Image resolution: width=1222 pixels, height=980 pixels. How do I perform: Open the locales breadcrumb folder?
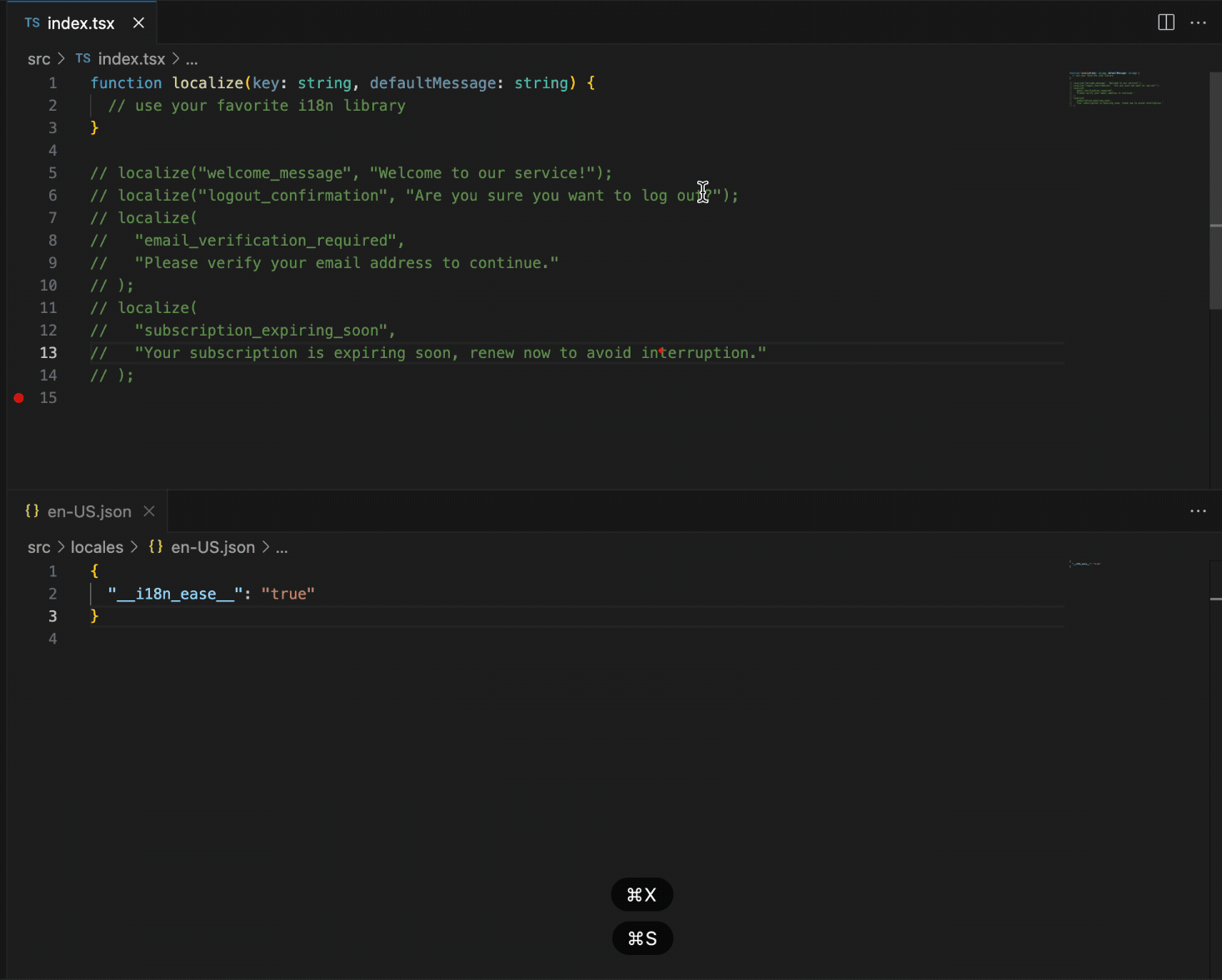pyautogui.click(x=97, y=547)
